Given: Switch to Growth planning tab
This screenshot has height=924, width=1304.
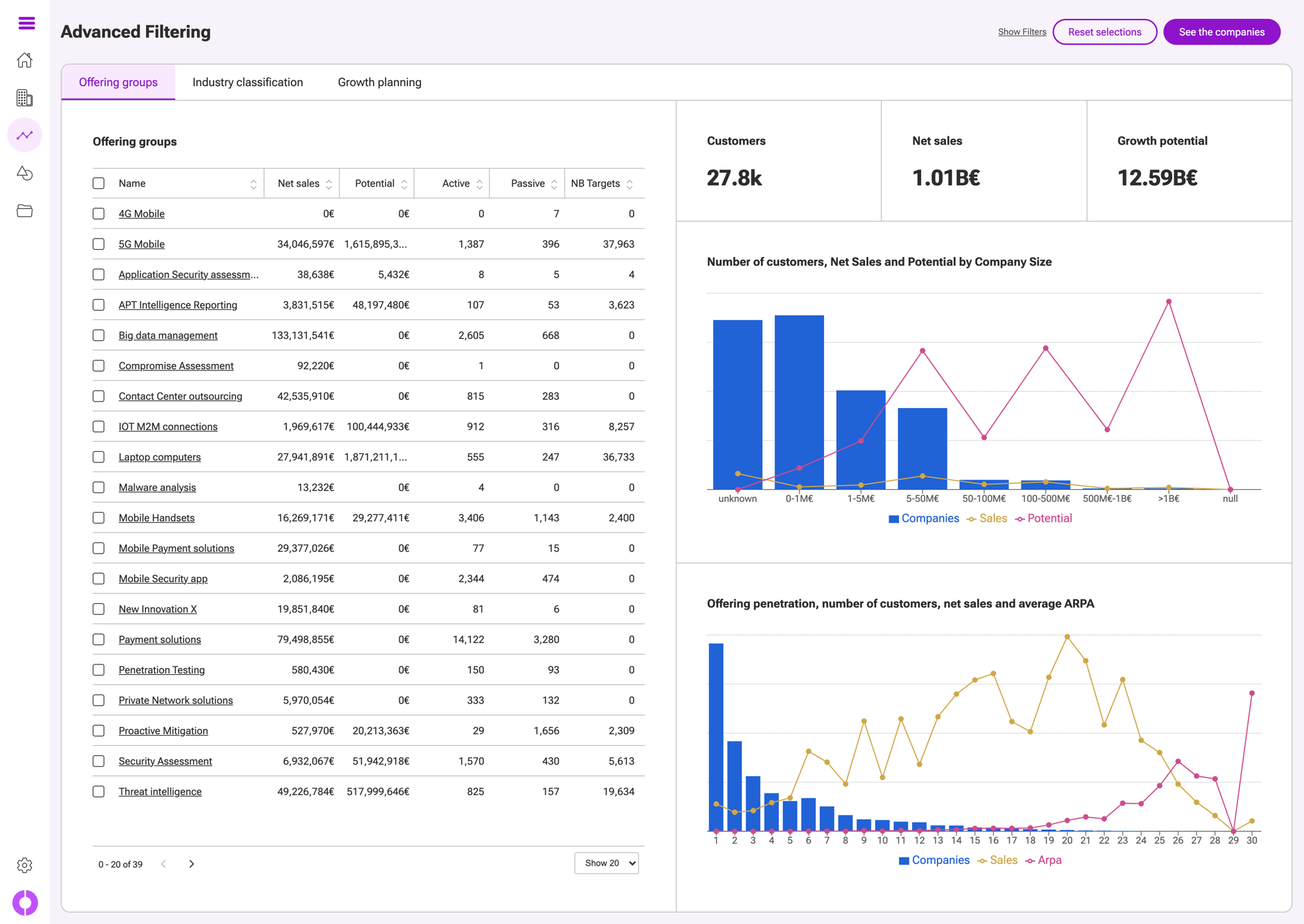Looking at the screenshot, I should (x=379, y=82).
